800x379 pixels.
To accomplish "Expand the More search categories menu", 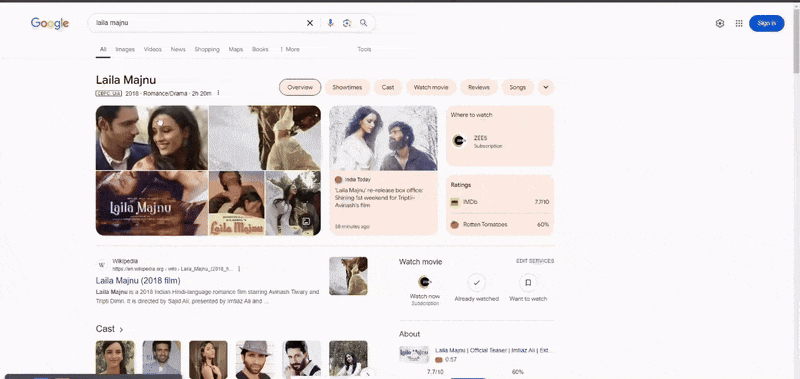I will pos(290,49).
